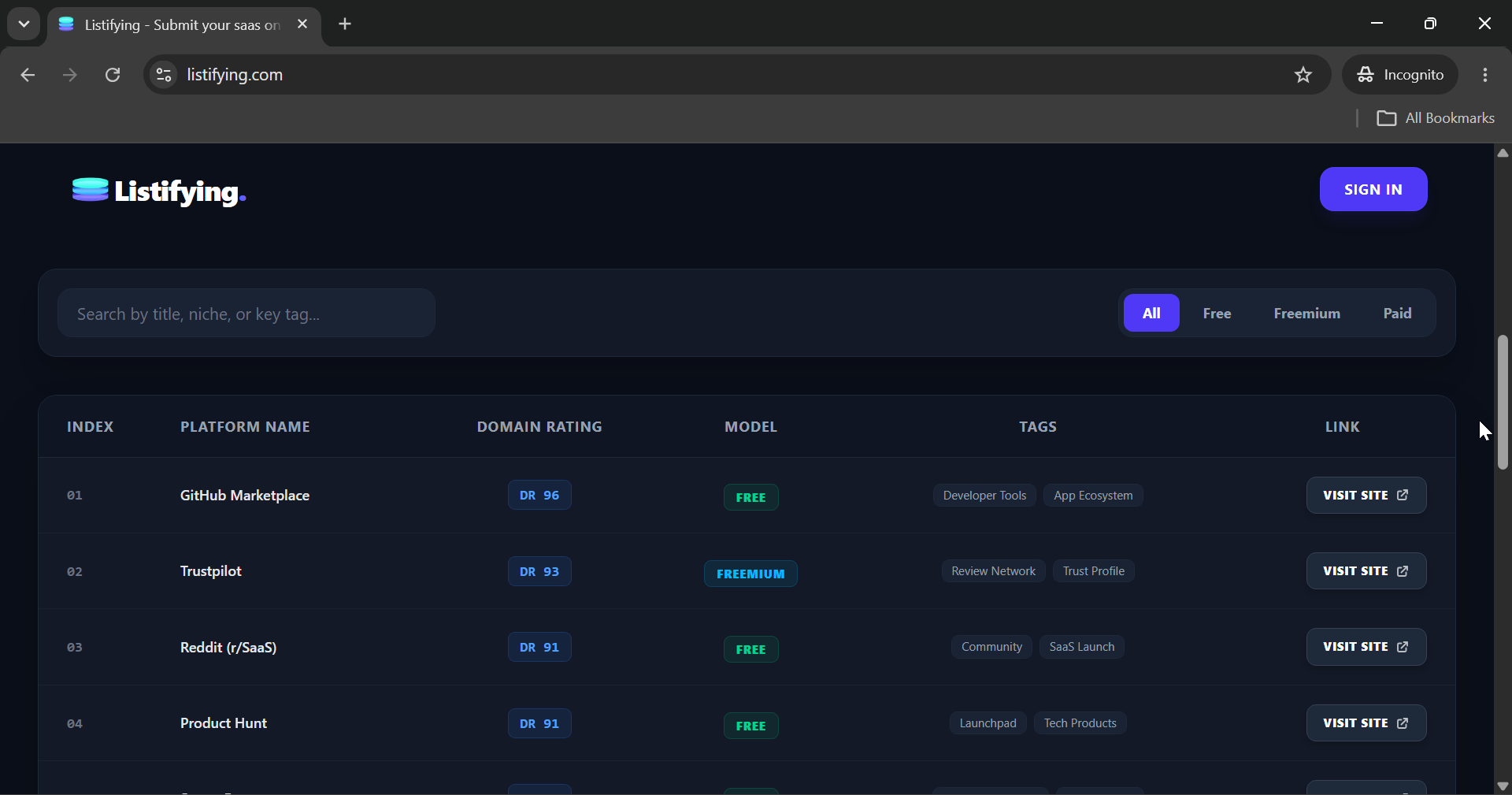Viewport: 1512px width, 795px height.
Task: Click the Incognito indicator
Action: [x=1400, y=75]
